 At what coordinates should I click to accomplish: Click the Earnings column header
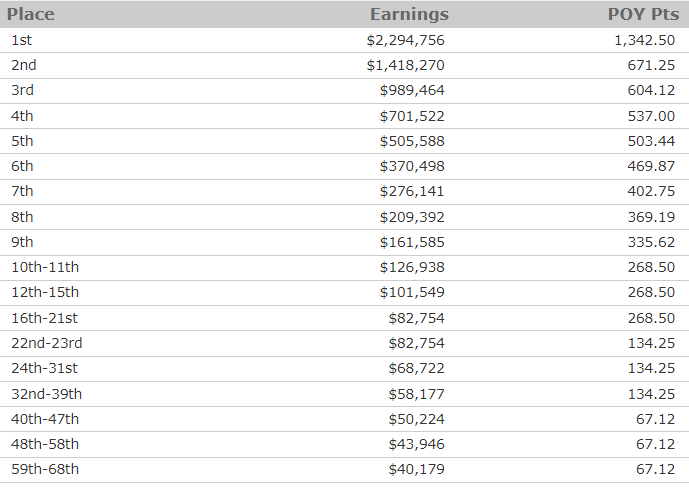tap(409, 15)
